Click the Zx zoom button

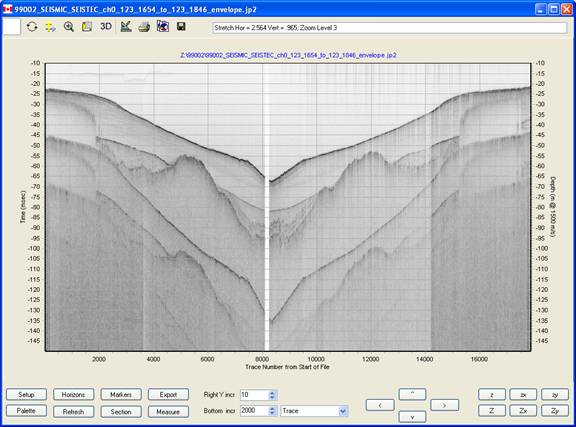coord(523,411)
